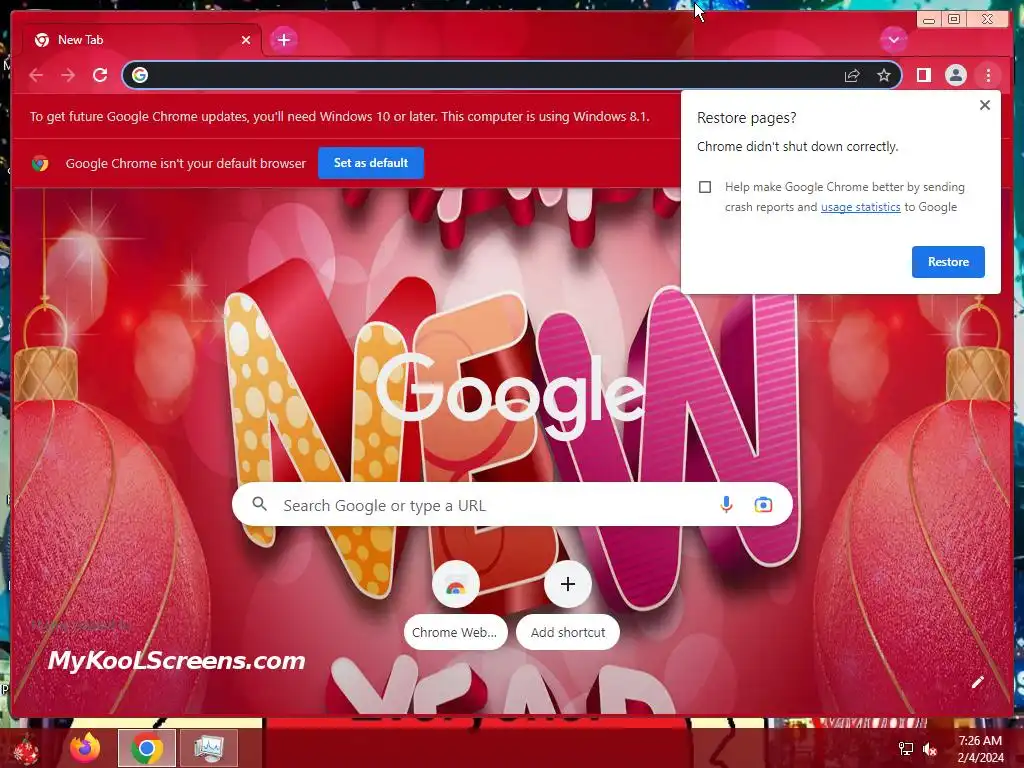Click the magnifier icon in the search box

click(x=259, y=504)
